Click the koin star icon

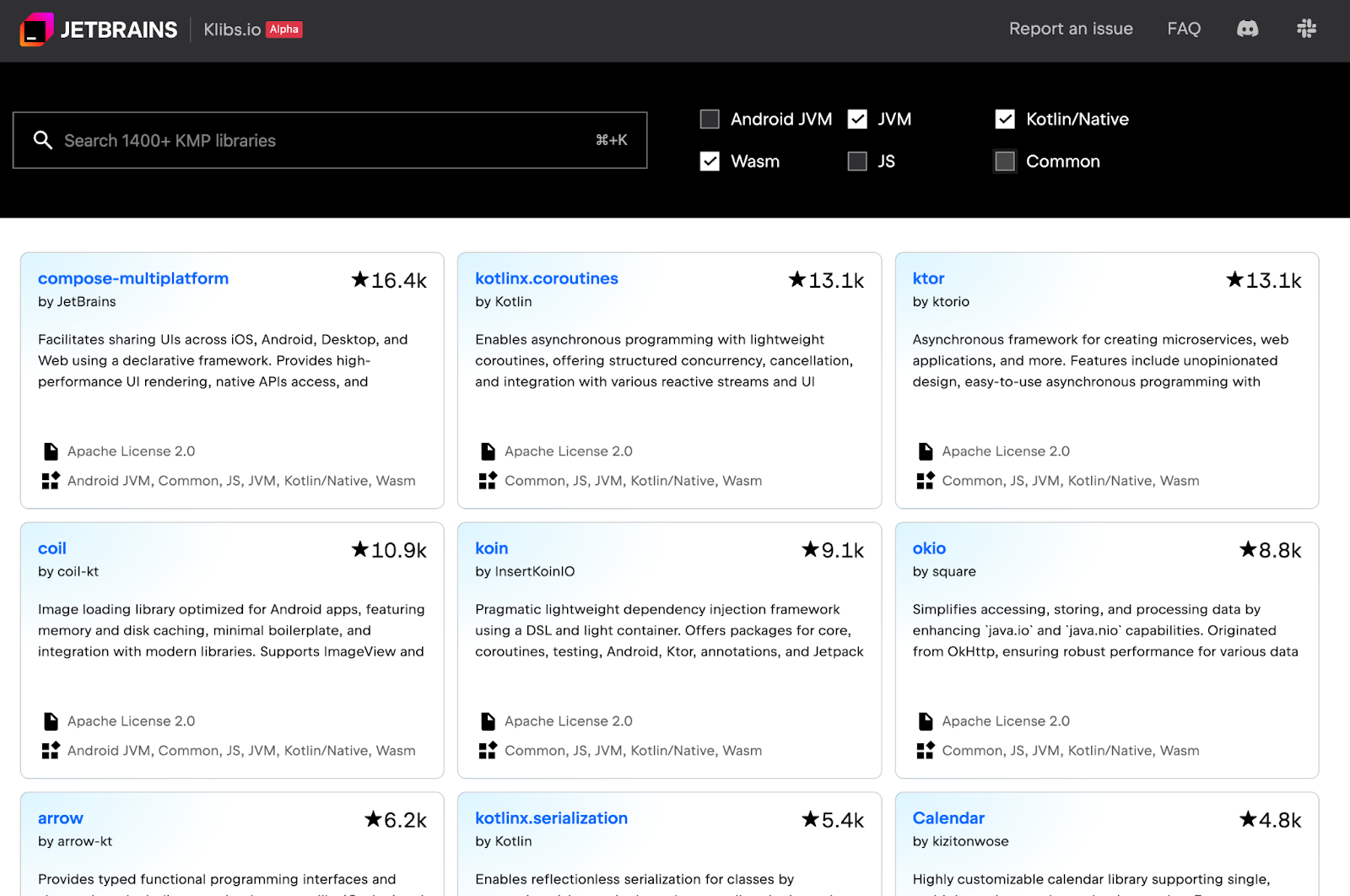coord(811,549)
